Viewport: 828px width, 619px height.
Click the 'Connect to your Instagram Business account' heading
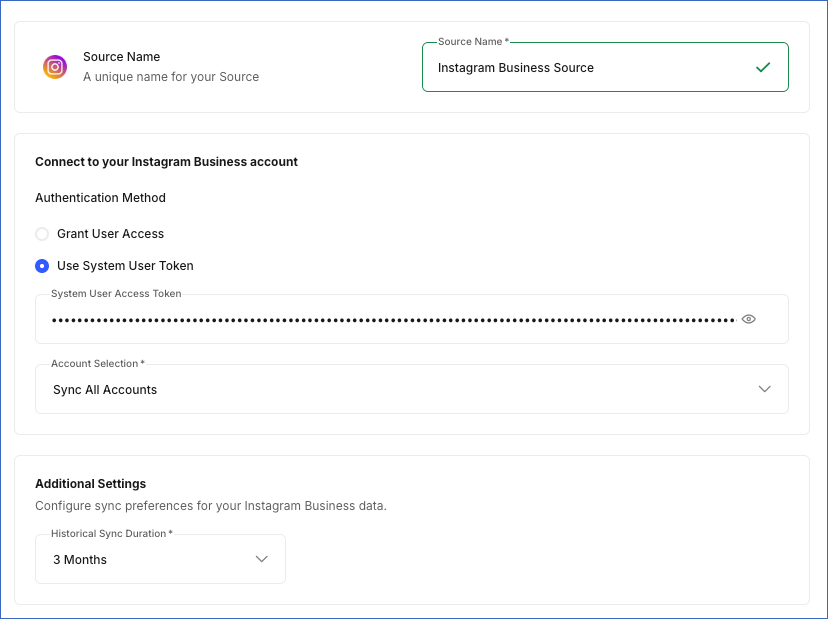pos(166,162)
